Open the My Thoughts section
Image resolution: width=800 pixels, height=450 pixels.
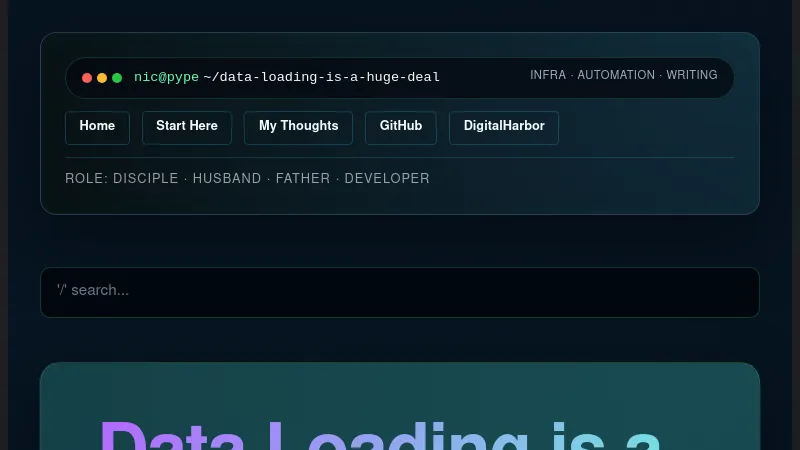[x=298, y=127]
